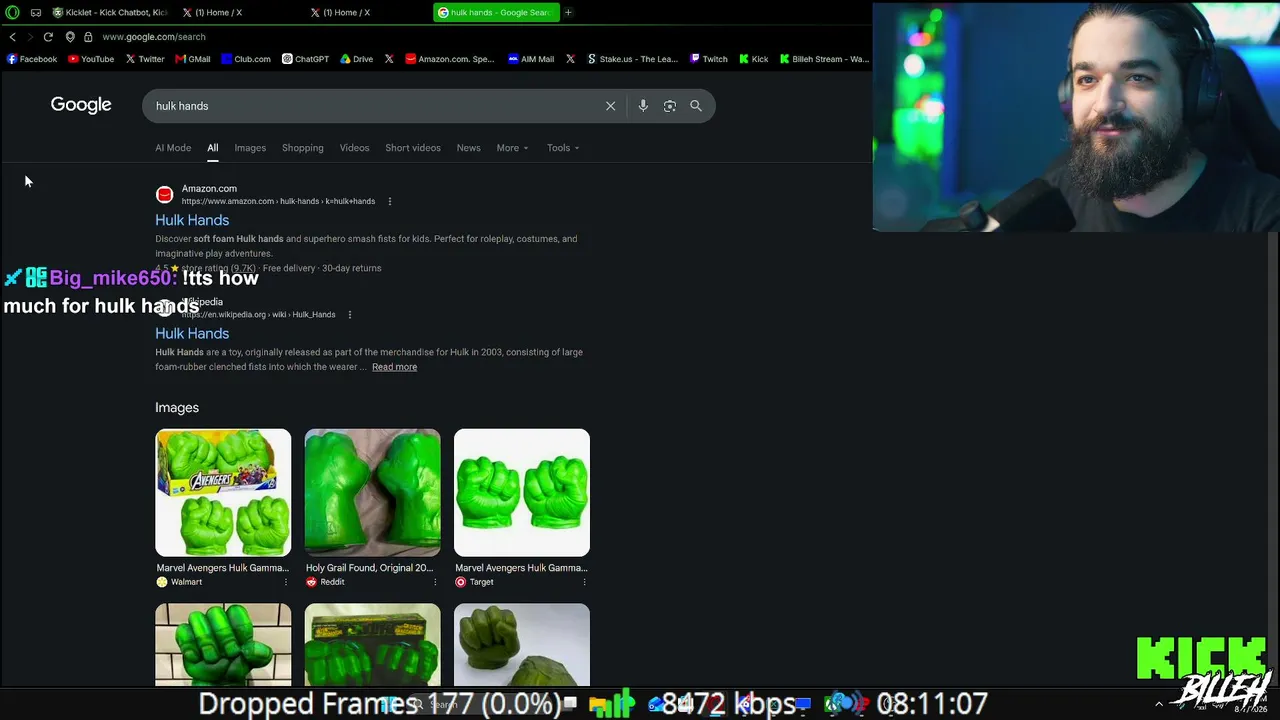Switch to Short videos results tab
The image size is (1280, 720).
click(x=413, y=148)
